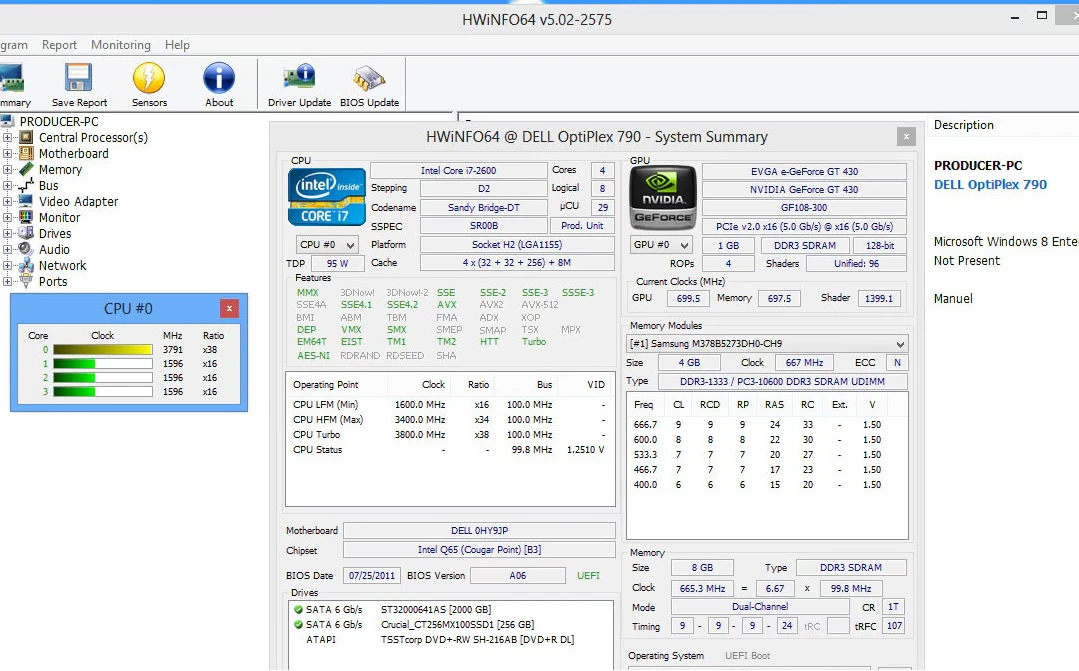
Task: Click the About info icon
Action: tap(219, 80)
